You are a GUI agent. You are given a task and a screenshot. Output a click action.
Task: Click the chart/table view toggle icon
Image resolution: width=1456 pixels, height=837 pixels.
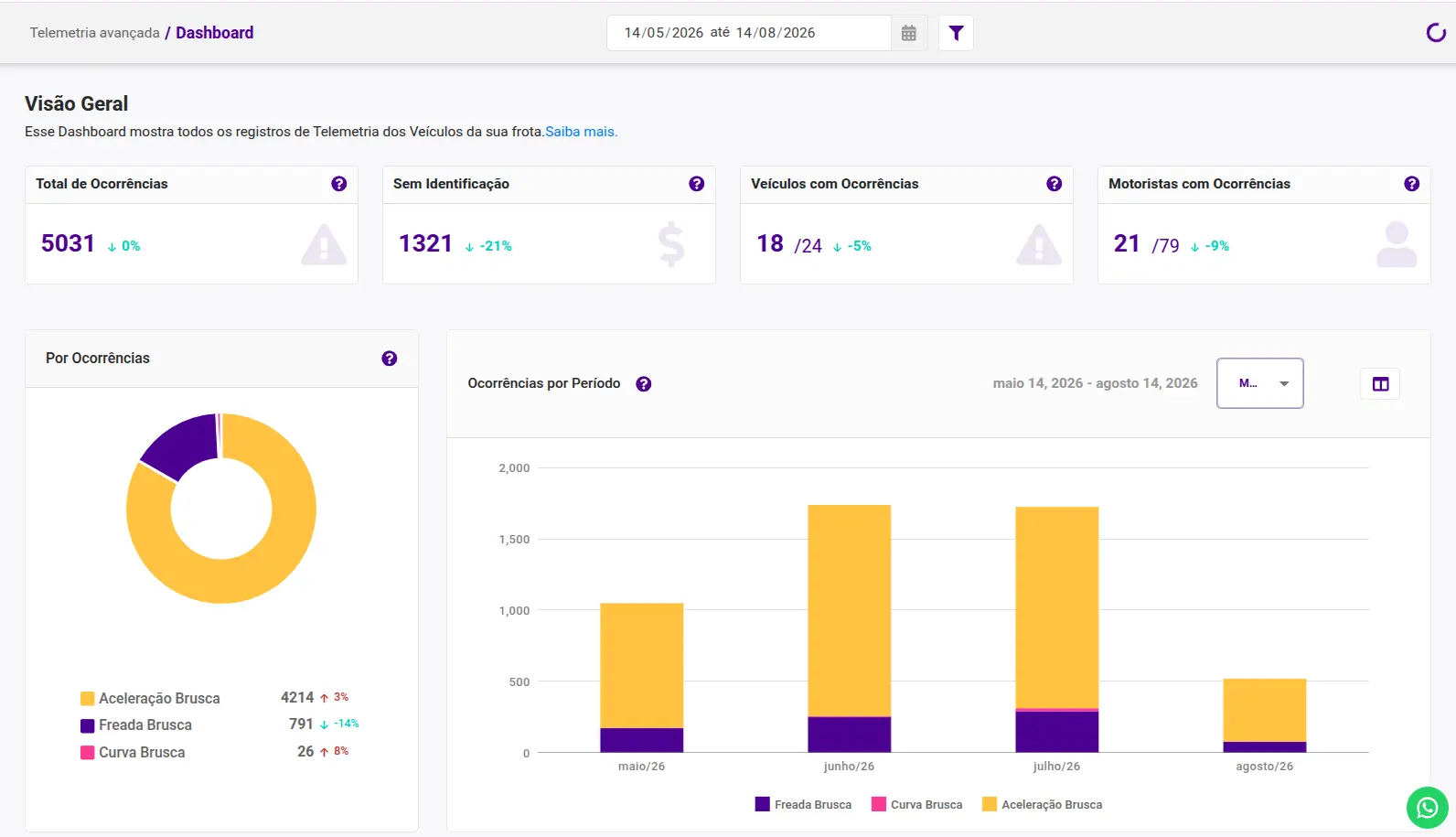pos(1380,384)
